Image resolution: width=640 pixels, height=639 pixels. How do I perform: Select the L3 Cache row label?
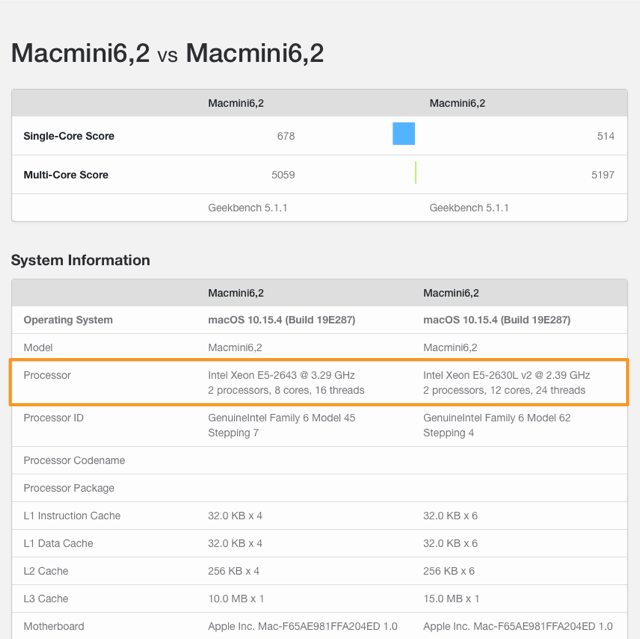46,599
